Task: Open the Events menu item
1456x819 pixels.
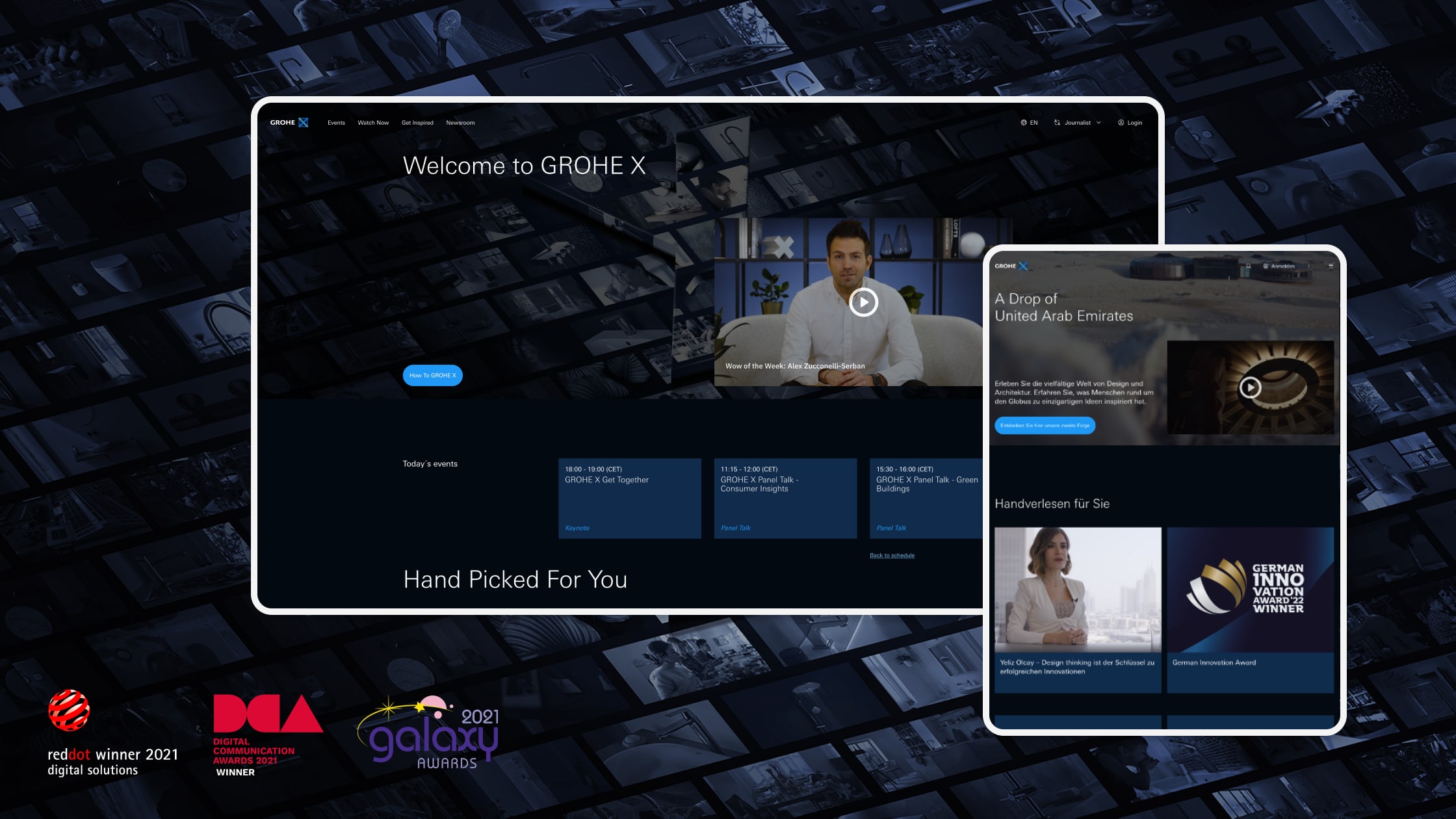Action: (x=336, y=122)
